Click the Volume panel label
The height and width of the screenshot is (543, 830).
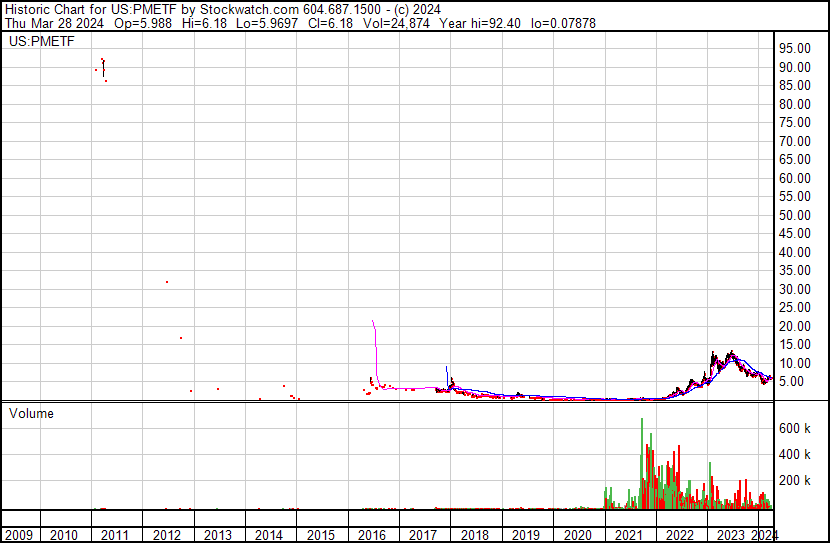click(x=31, y=413)
